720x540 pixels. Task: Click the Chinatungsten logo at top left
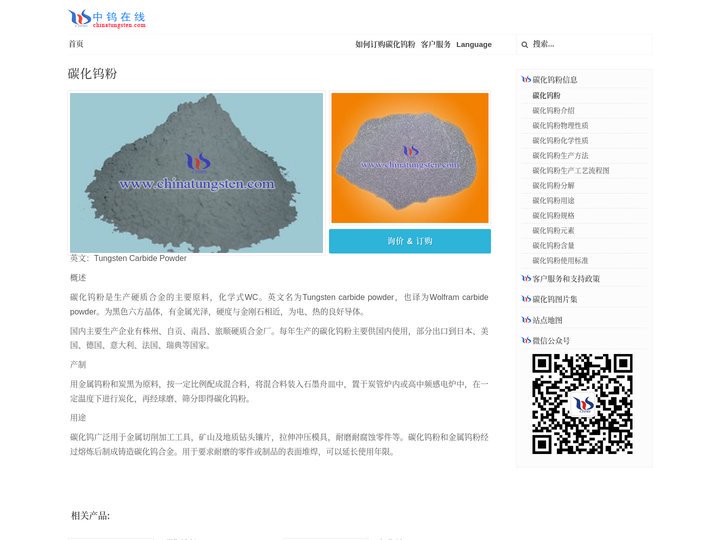tap(107, 18)
